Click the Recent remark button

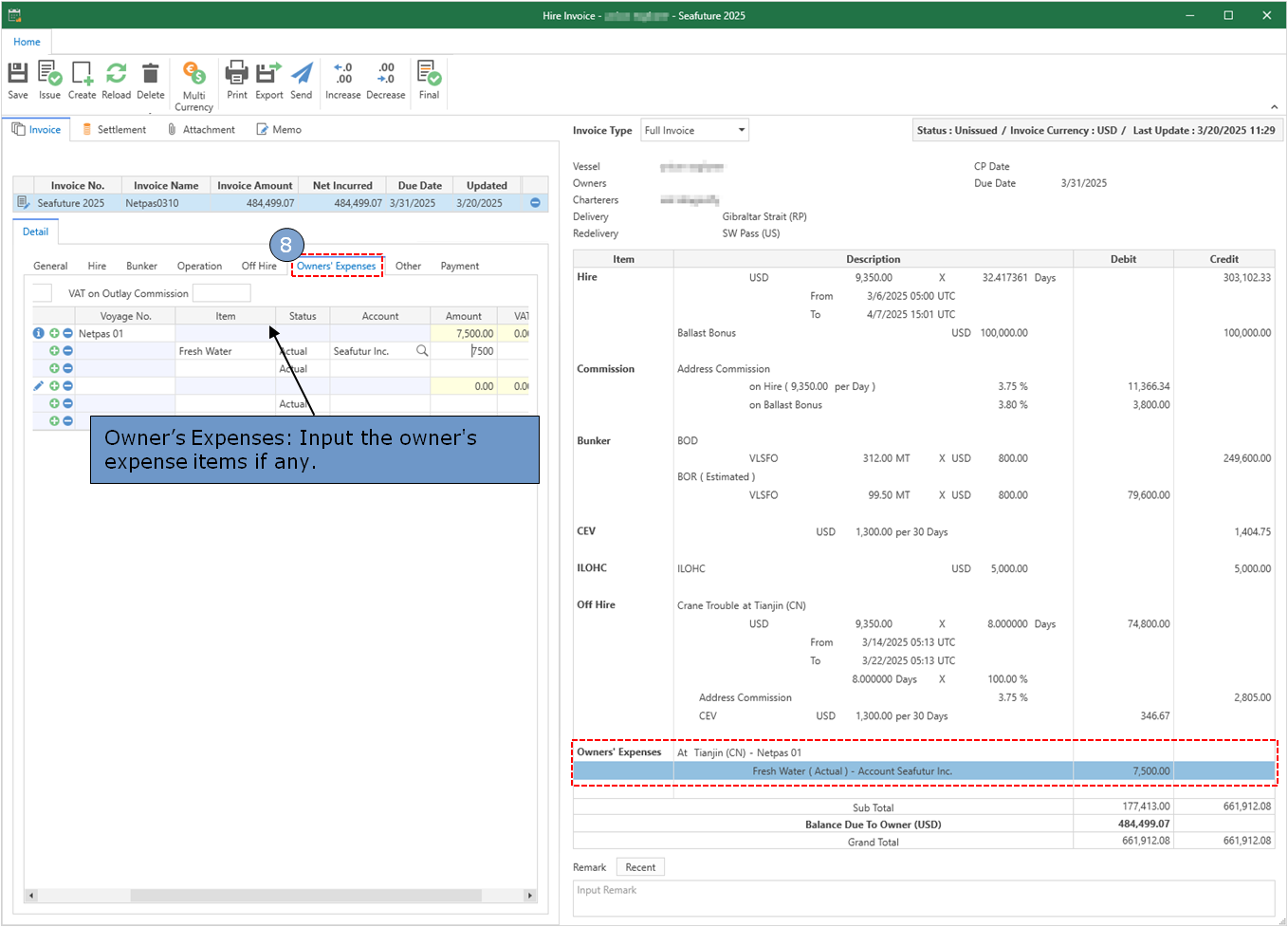640,867
